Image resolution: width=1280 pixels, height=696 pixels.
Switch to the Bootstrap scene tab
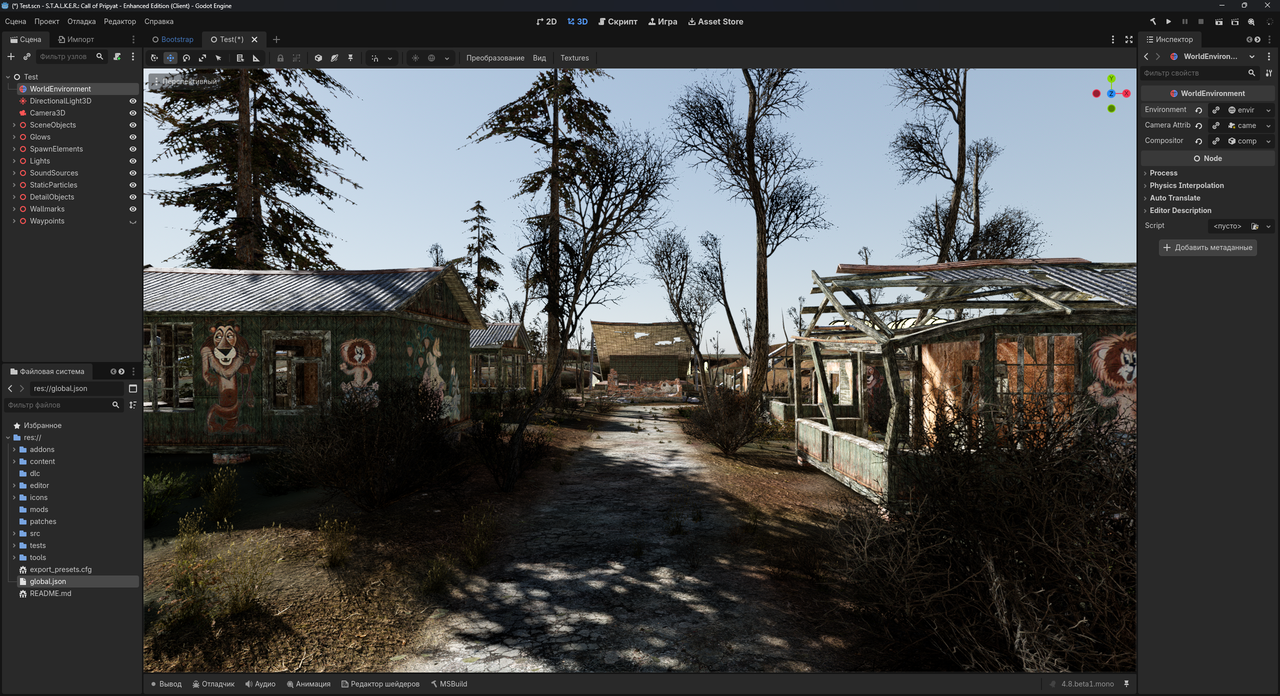click(x=172, y=39)
